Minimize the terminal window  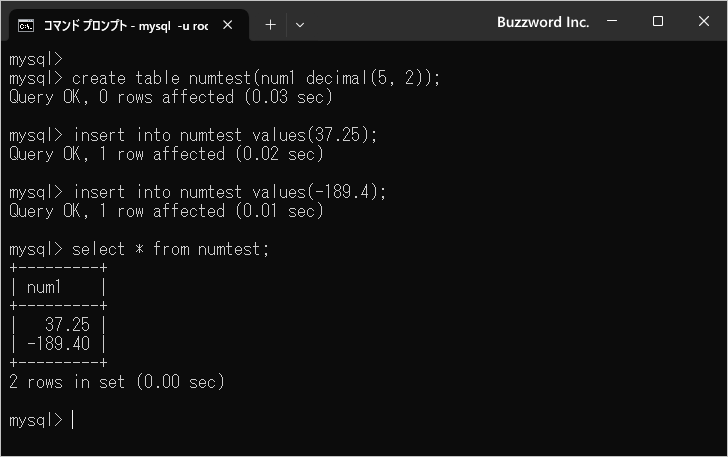[x=612, y=21]
